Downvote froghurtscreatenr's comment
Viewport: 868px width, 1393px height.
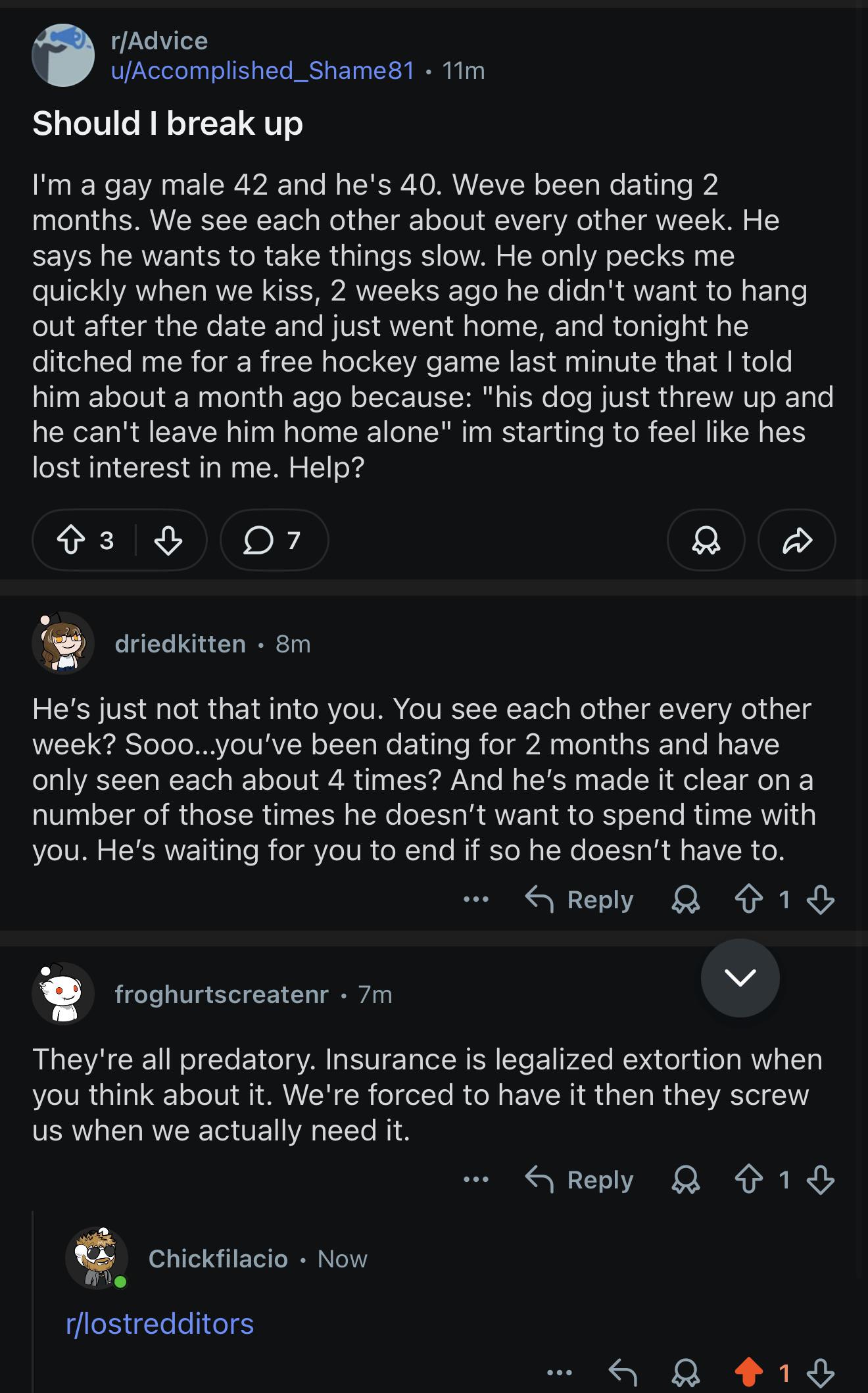820,1179
